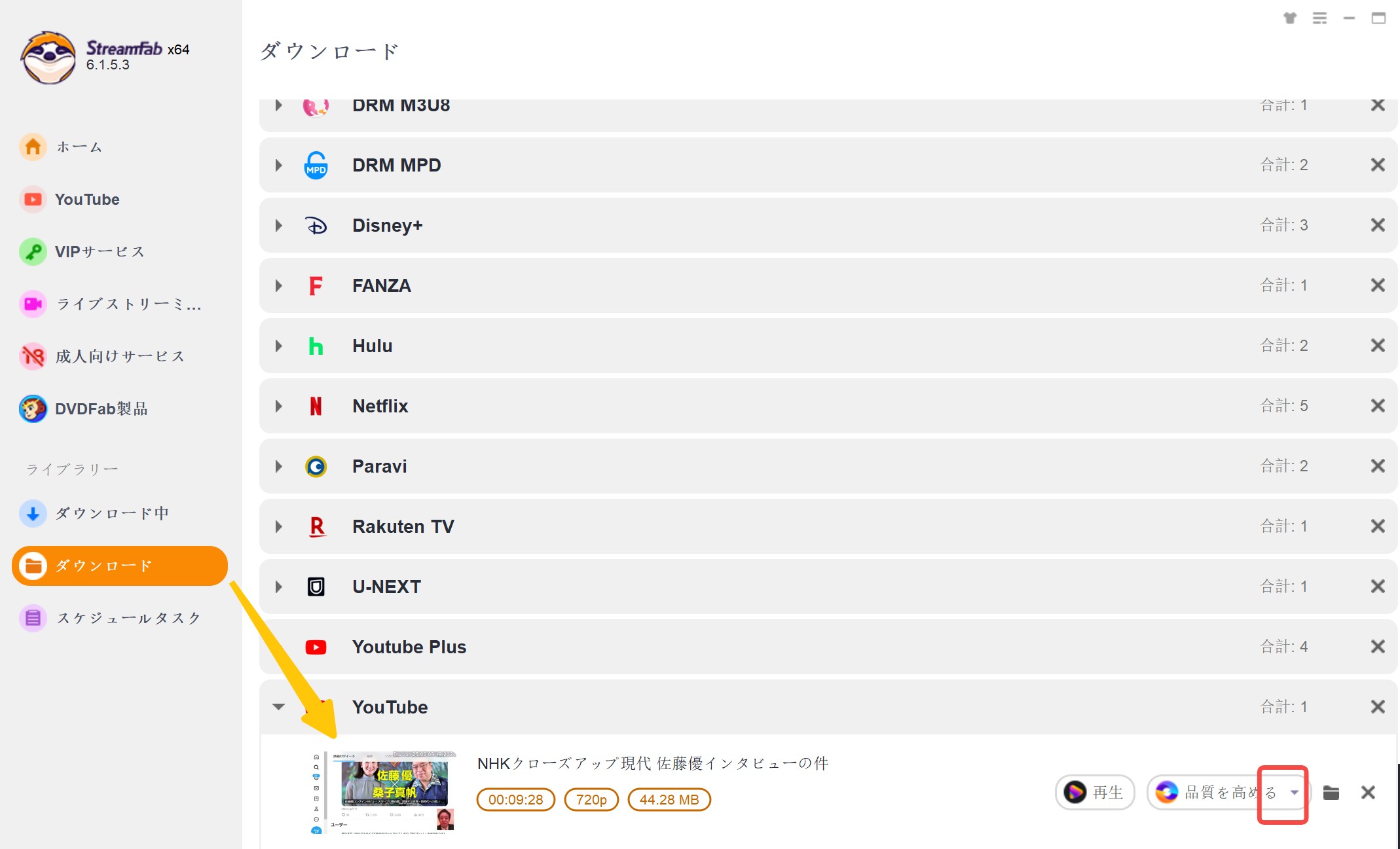Viewport: 1400px width, 849px height.
Task: Click the U-NEXT square icon
Action: pos(316,587)
